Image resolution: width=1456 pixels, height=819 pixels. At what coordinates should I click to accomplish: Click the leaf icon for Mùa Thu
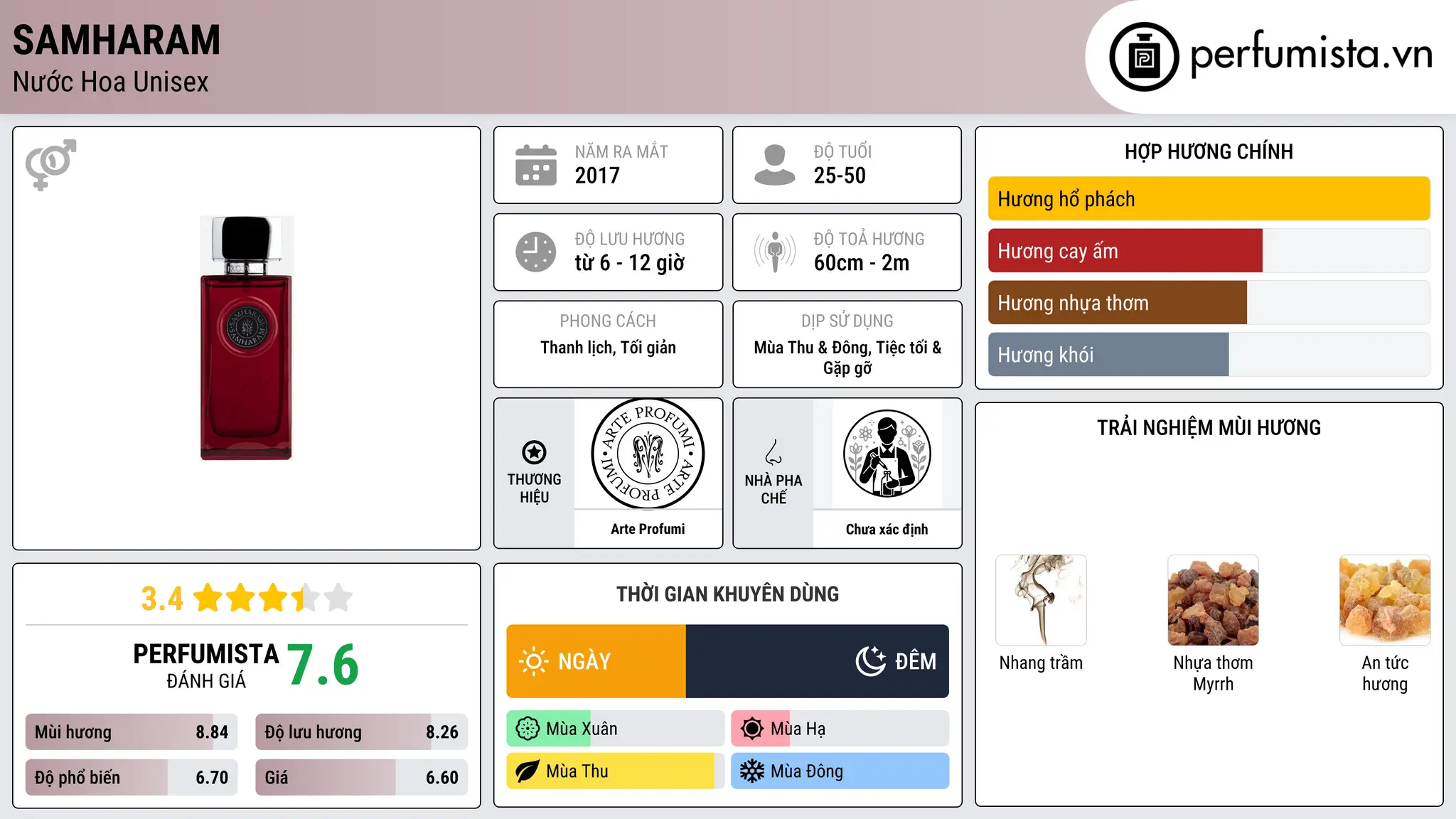click(x=528, y=771)
